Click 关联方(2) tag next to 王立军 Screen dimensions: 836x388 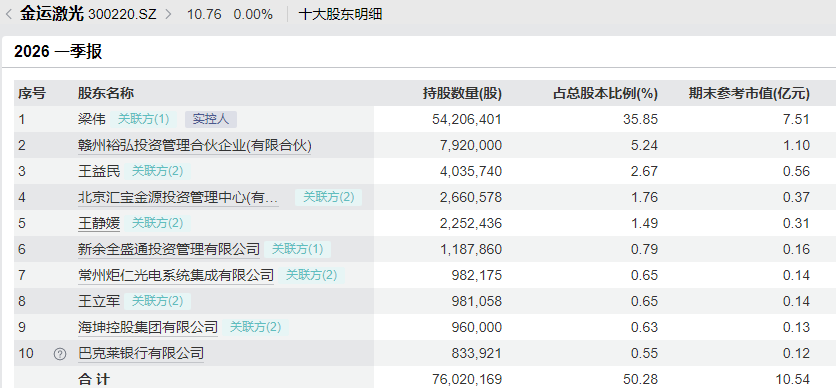pos(158,301)
